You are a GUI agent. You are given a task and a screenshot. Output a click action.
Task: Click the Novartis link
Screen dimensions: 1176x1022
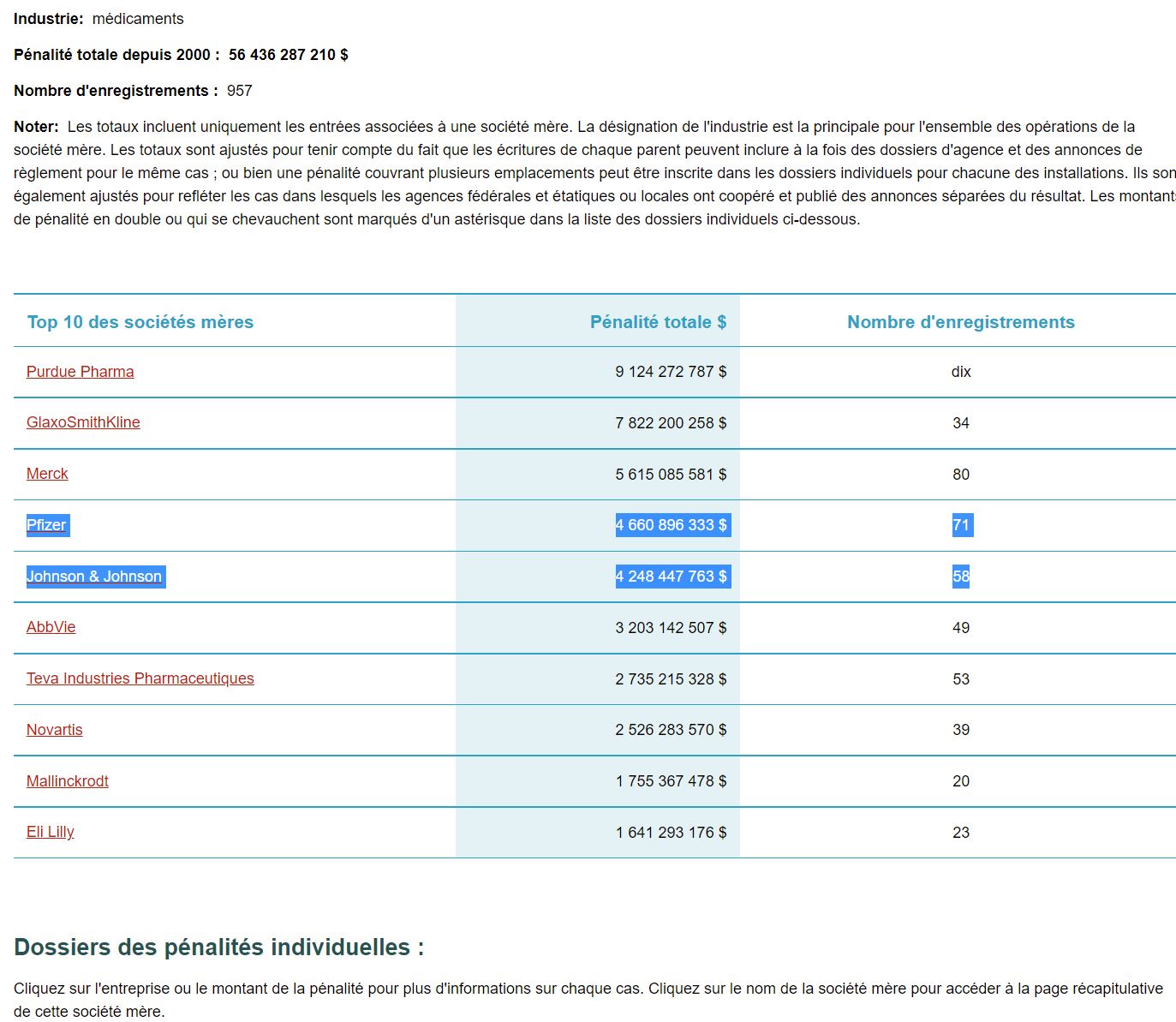coord(55,730)
